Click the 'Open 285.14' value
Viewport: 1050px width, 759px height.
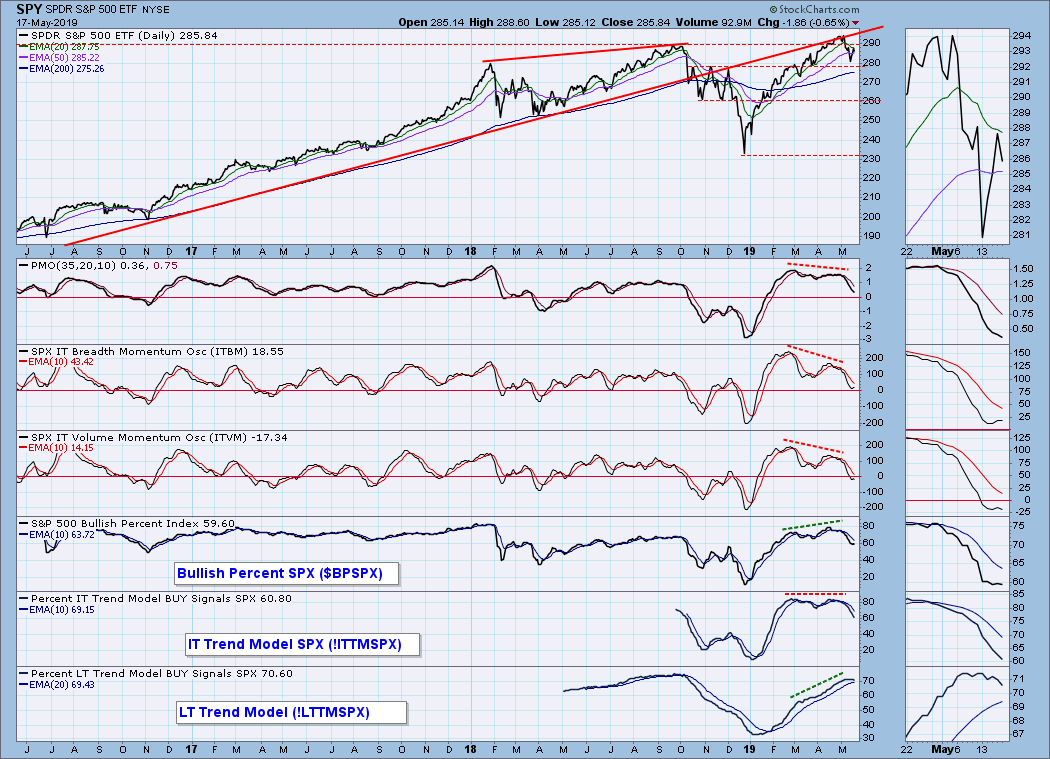431,22
